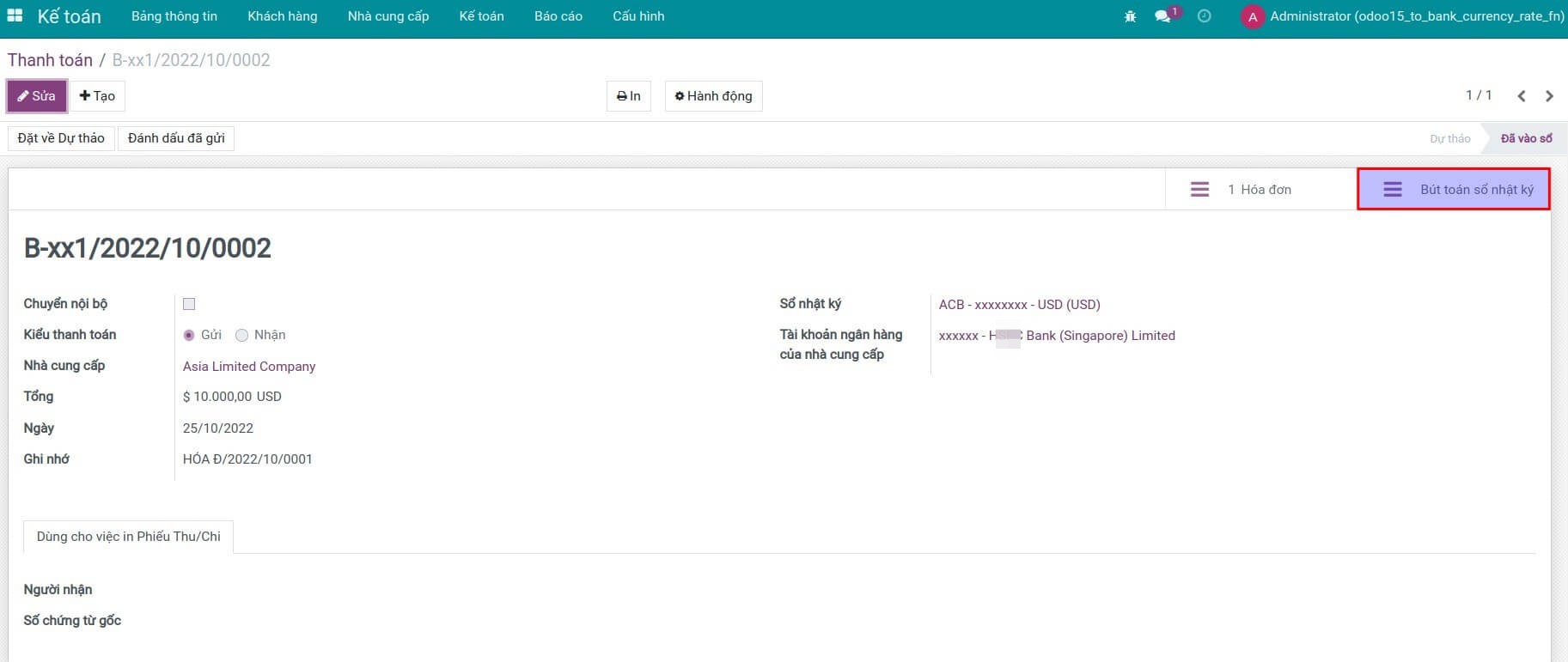Click the Bút toán sổ nhật ký button
The width and height of the screenshot is (1568, 662).
click(x=1454, y=190)
